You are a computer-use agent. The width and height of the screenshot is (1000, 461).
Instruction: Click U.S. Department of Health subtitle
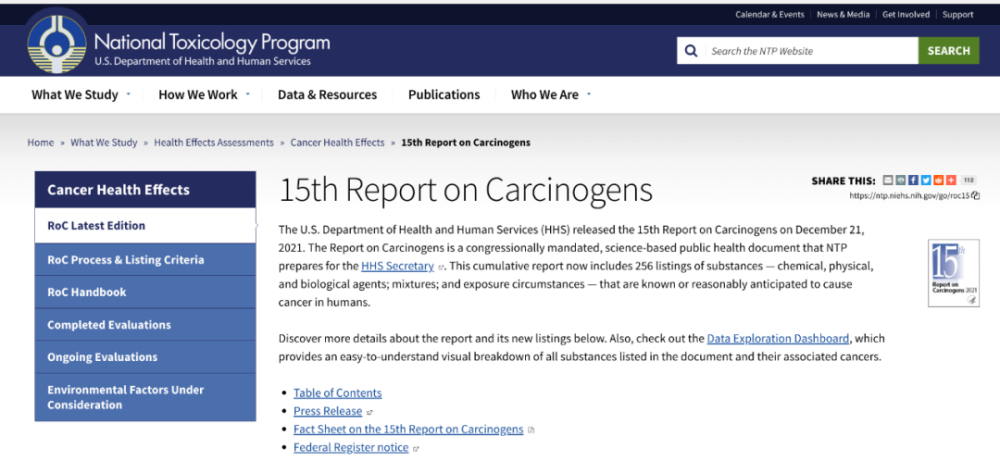coord(203,62)
